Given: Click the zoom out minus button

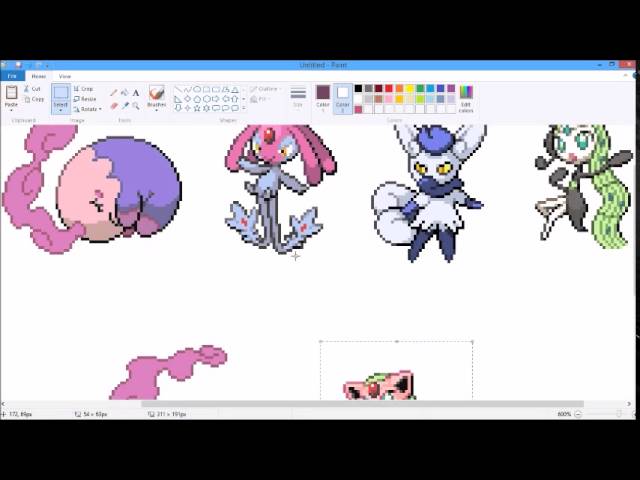Looking at the screenshot, I should click(x=578, y=414).
